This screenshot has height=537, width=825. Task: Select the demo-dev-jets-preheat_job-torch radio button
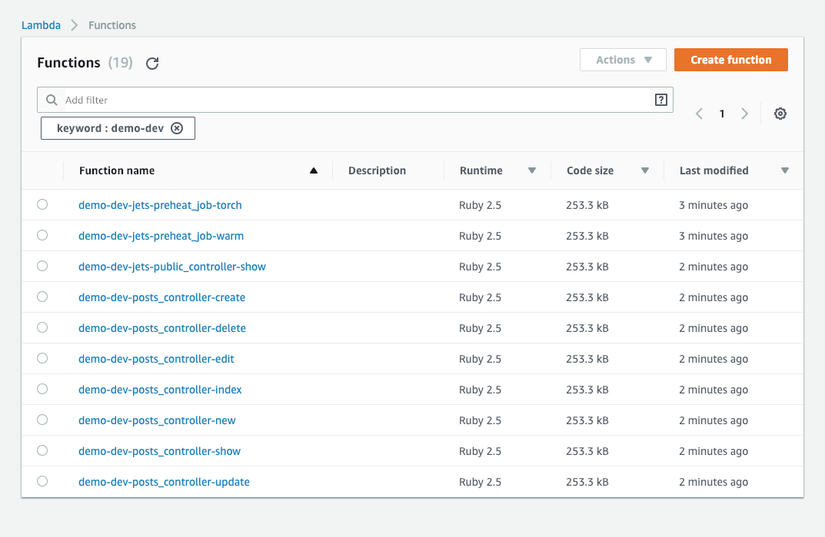pyautogui.click(x=42, y=205)
